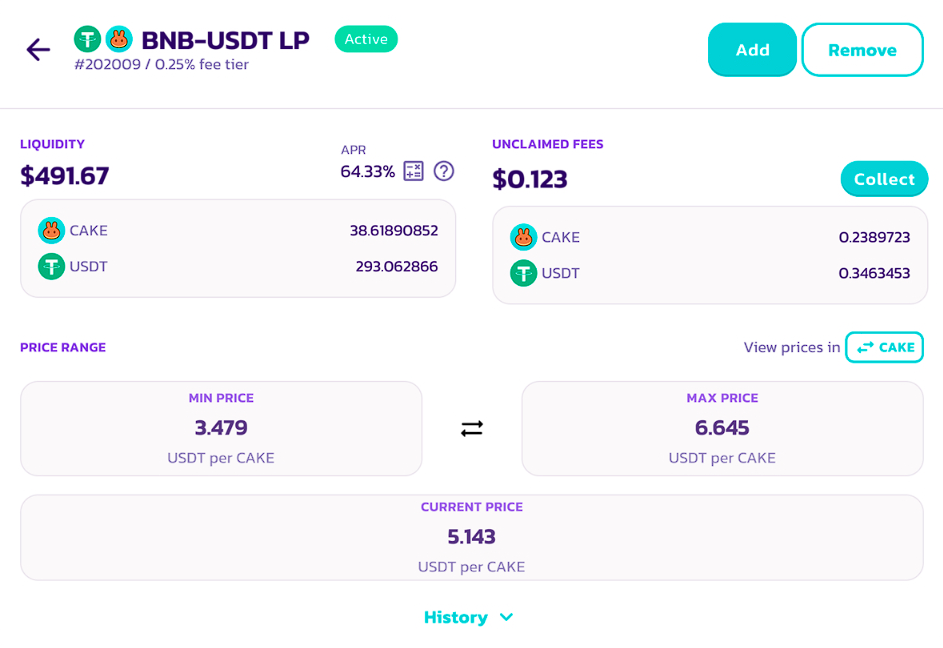Click the Active status badge
This screenshot has height=648, width=943.
366,39
